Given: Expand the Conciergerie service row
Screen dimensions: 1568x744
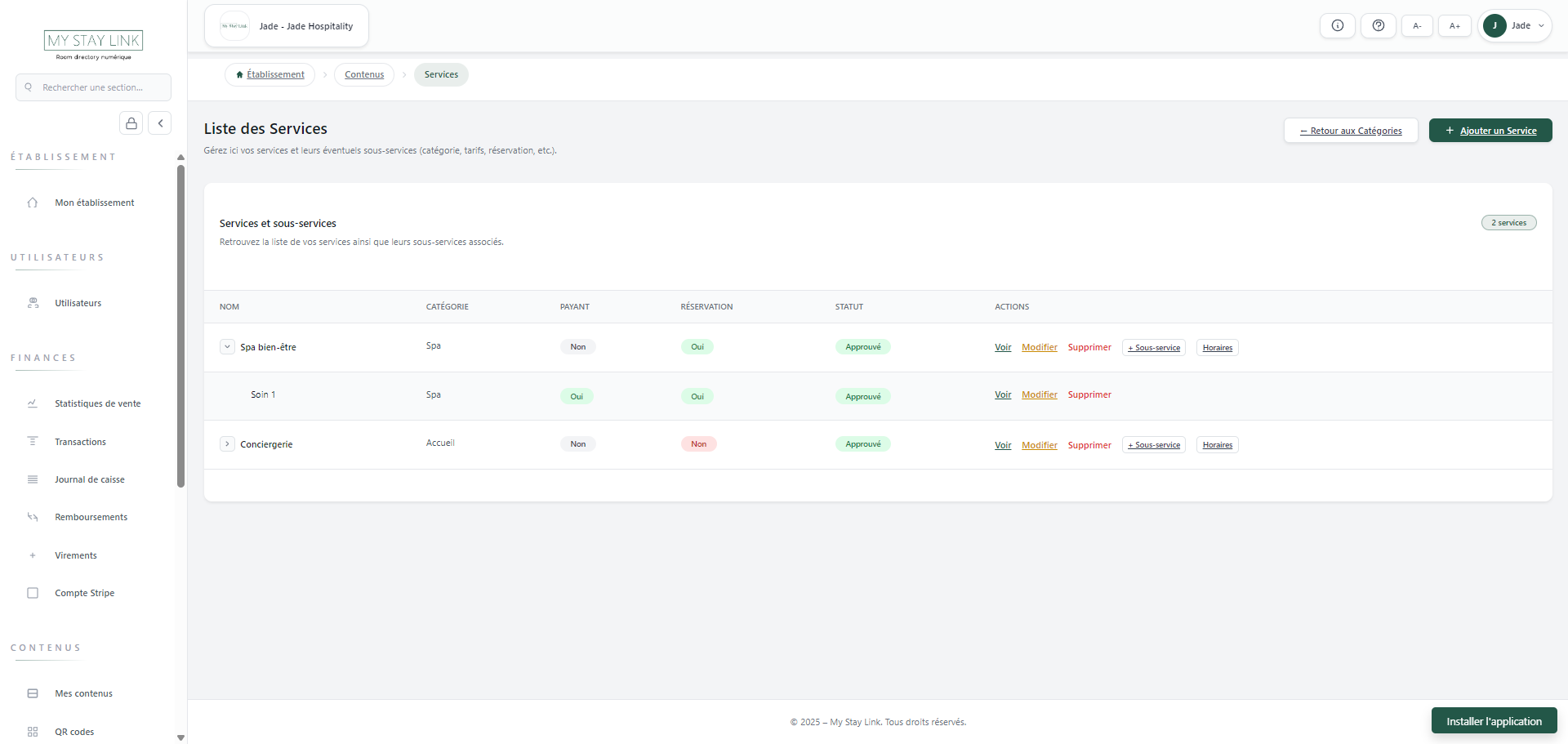Looking at the screenshot, I should click(x=227, y=443).
